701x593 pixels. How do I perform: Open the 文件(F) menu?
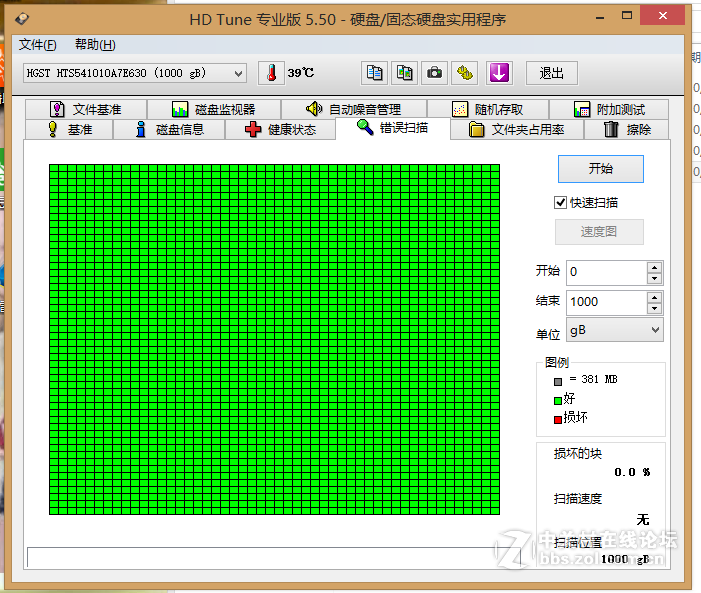click(38, 45)
